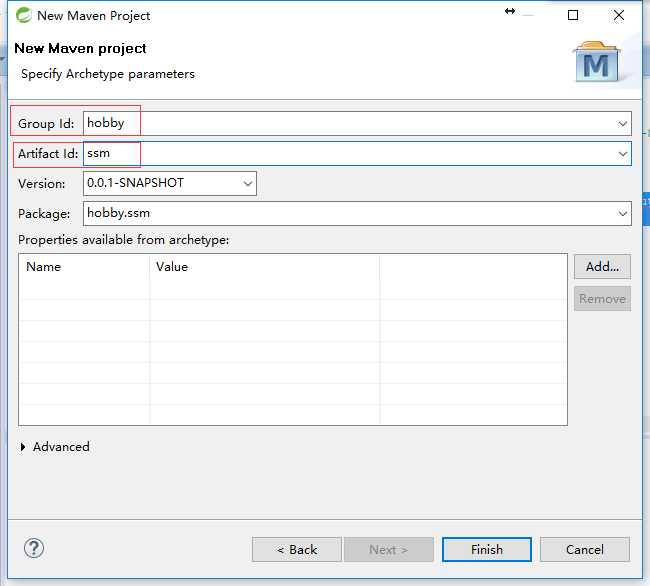Click the Spring leaf icon in title bar
650x586 pixels.
coord(24,15)
